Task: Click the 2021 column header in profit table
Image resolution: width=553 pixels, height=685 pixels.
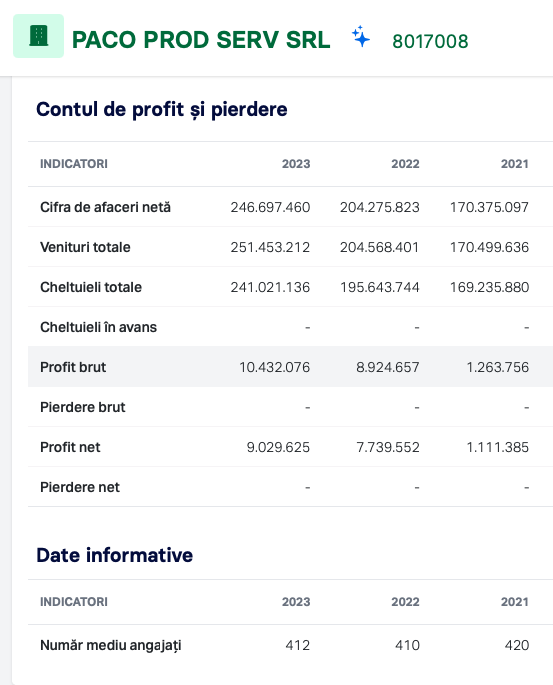Action: tap(515, 164)
